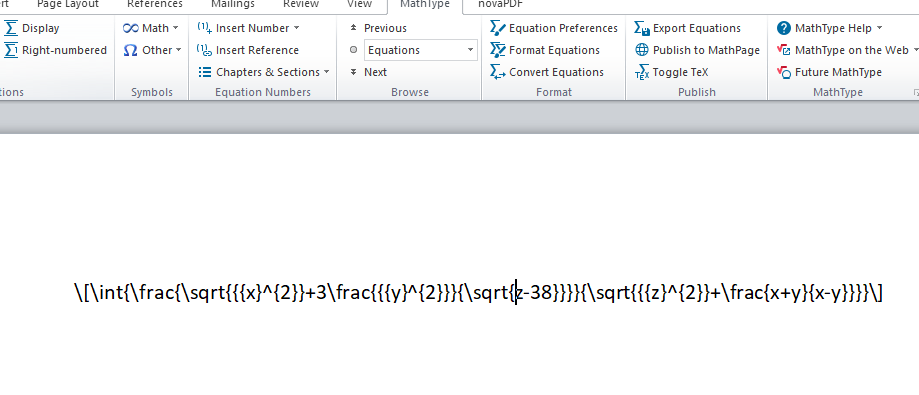Image resolution: width=919 pixels, height=395 pixels.
Task: Click the Insert Number icon
Action: (205, 28)
